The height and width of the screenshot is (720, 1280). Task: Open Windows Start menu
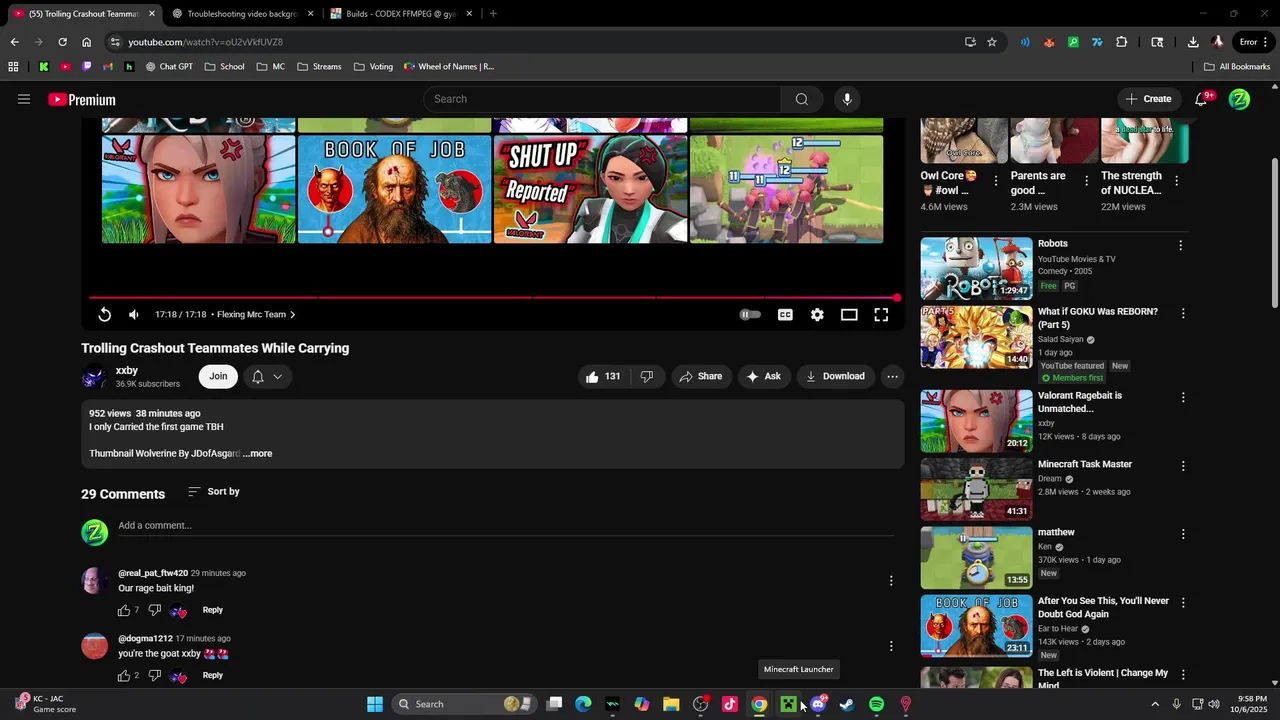pyautogui.click(x=375, y=704)
